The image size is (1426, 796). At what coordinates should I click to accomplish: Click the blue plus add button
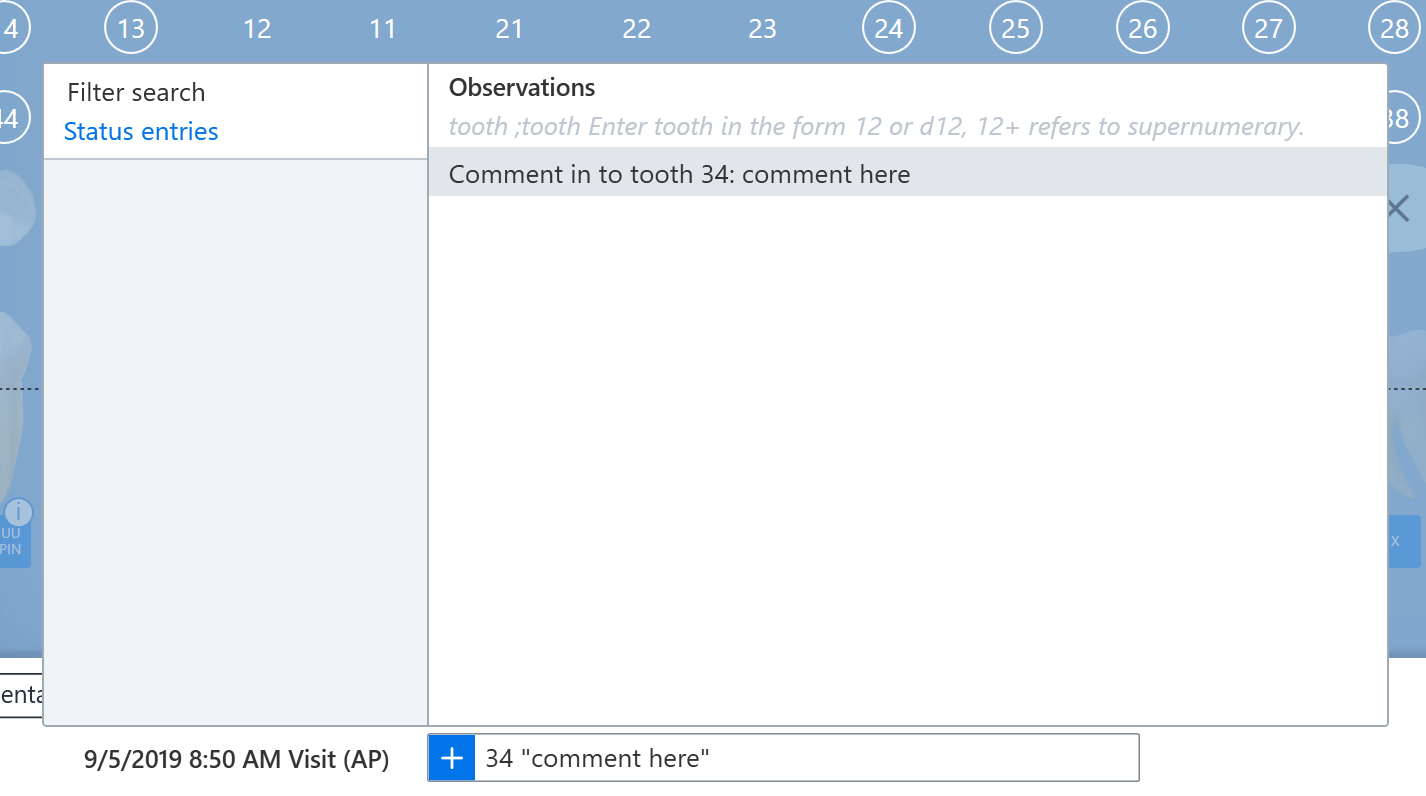(x=452, y=758)
